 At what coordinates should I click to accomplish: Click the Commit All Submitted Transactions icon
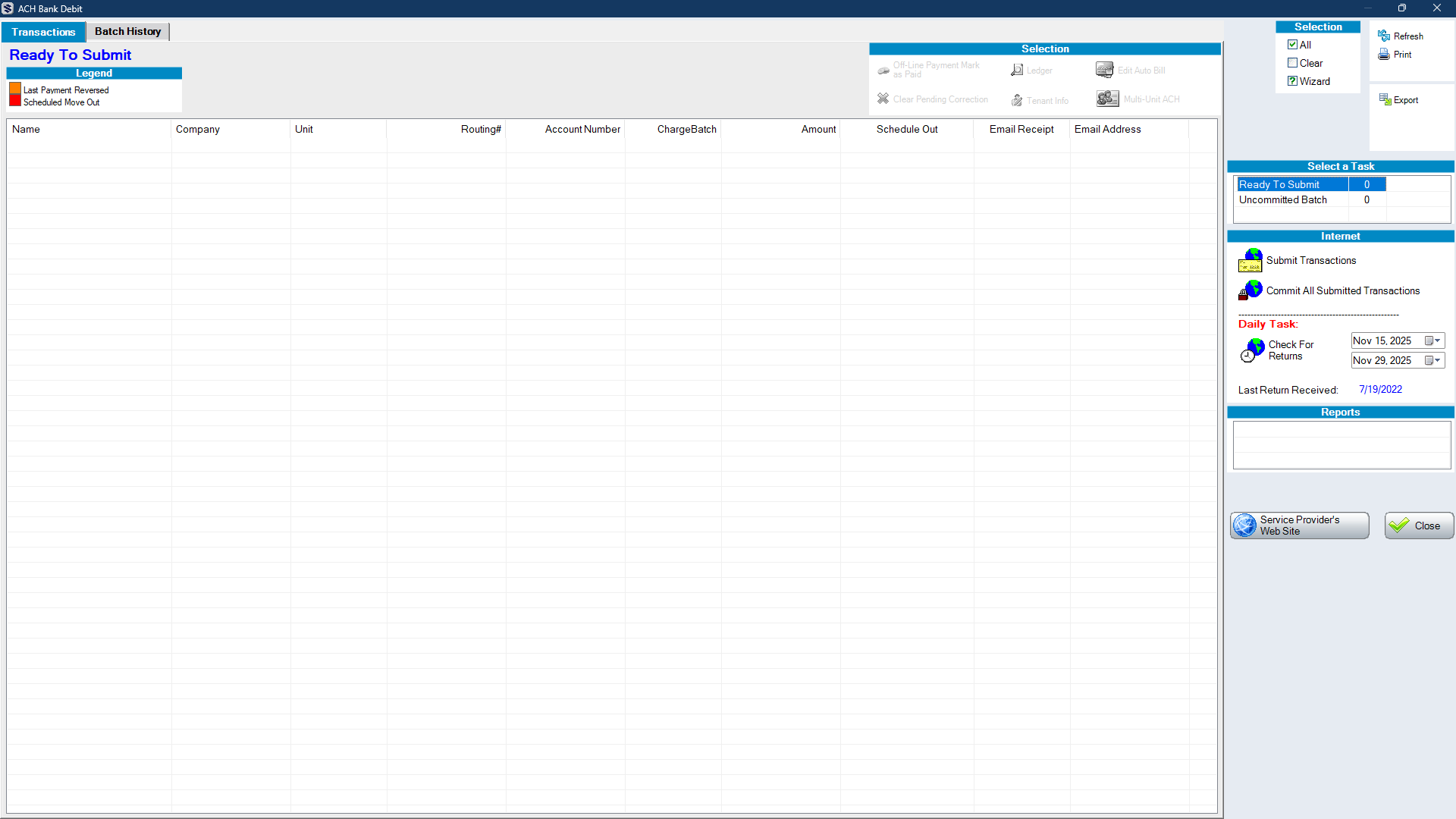pos(1250,290)
